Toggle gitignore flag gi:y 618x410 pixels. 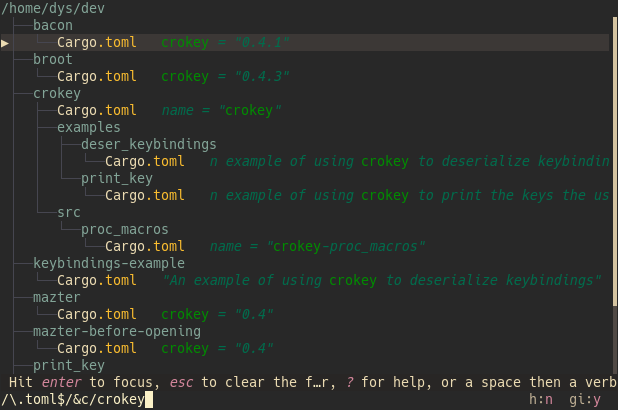pyautogui.click(x=585, y=399)
